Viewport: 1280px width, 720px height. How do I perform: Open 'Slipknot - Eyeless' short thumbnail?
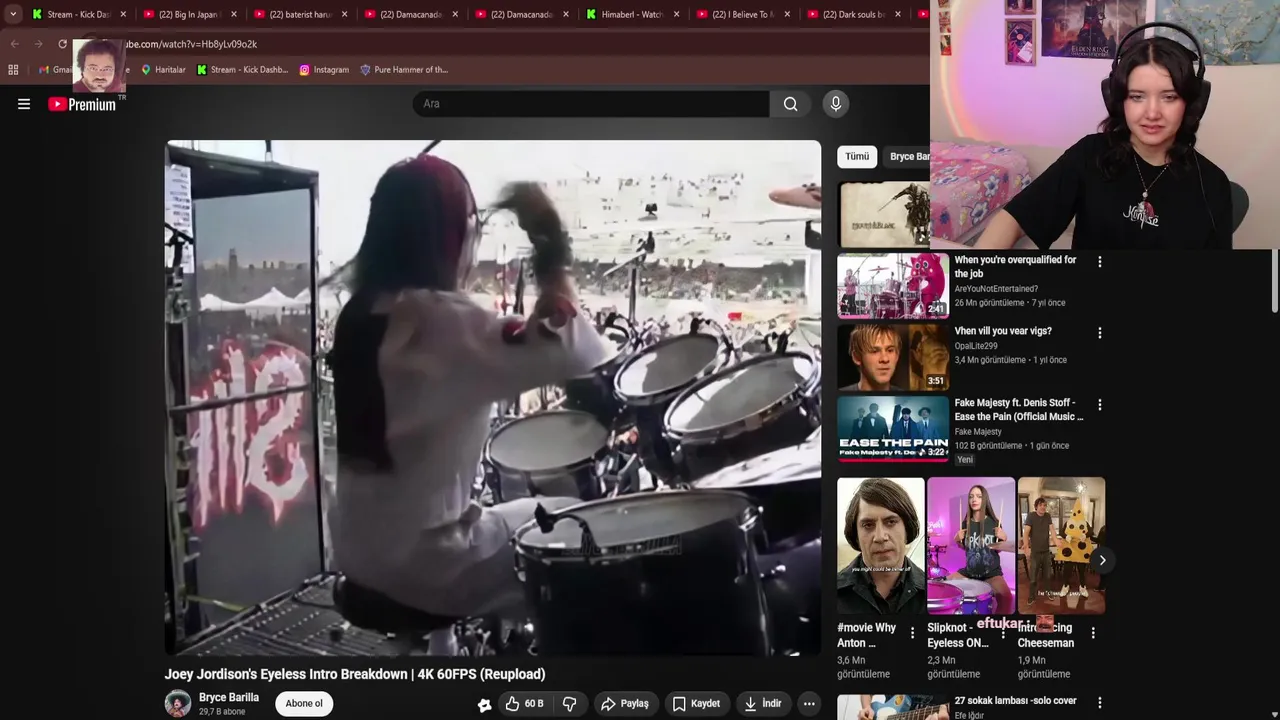[x=971, y=545]
